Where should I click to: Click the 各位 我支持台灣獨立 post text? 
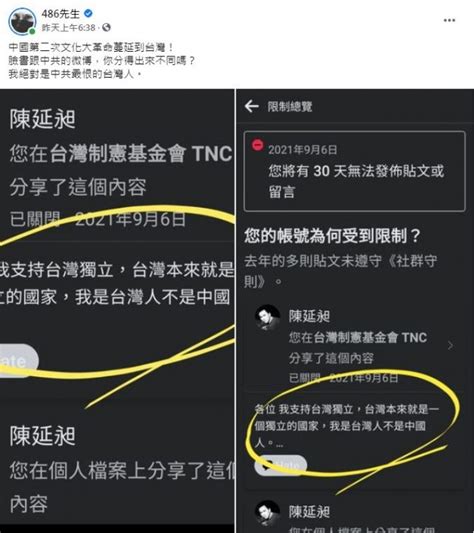point(347,426)
